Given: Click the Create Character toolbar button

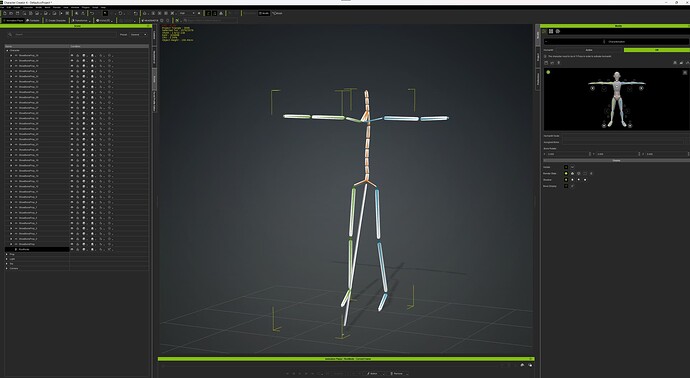Looking at the screenshot, I should [x=55, y=20].
